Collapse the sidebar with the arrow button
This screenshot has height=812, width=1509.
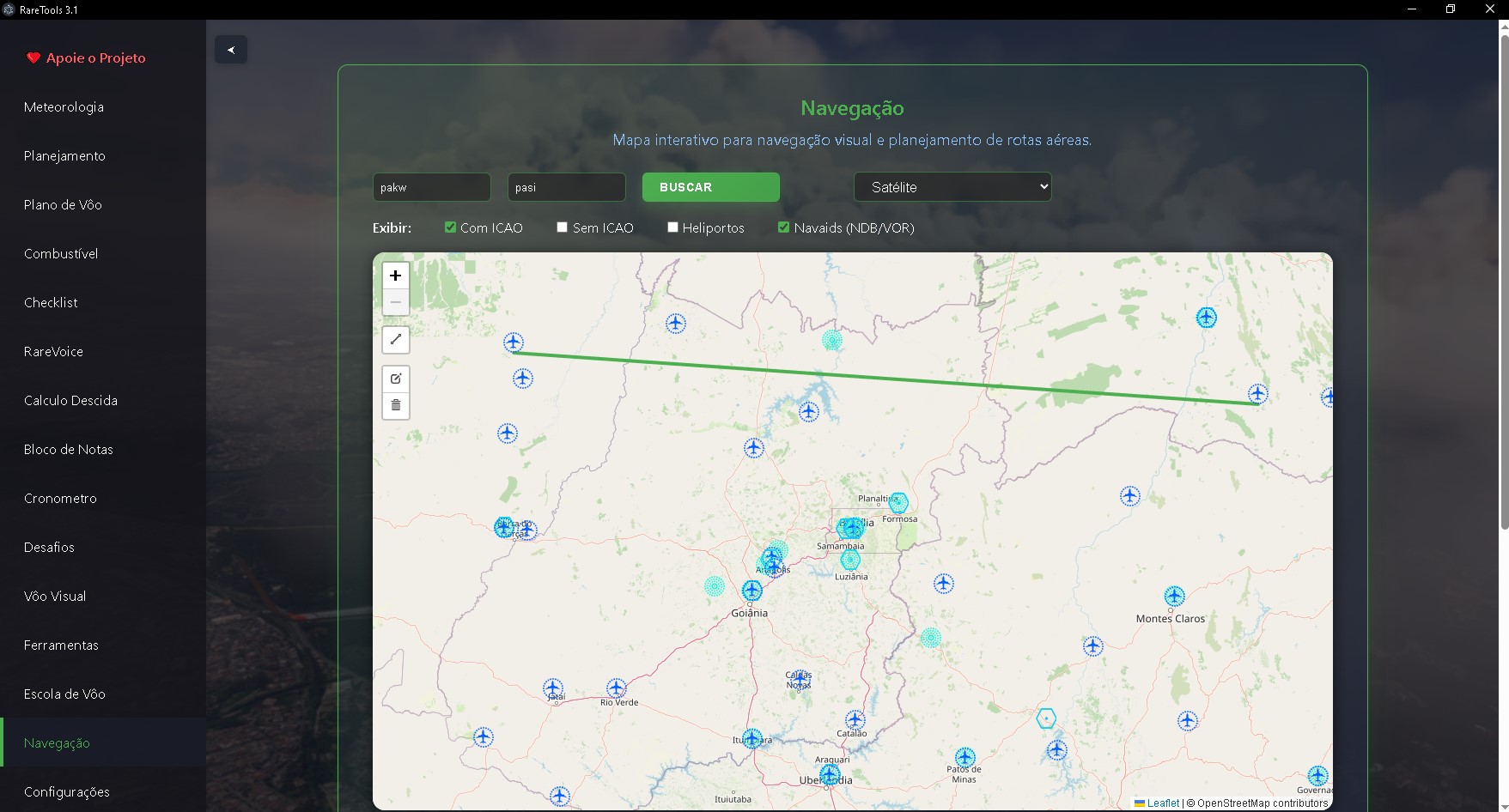point(230,49)
